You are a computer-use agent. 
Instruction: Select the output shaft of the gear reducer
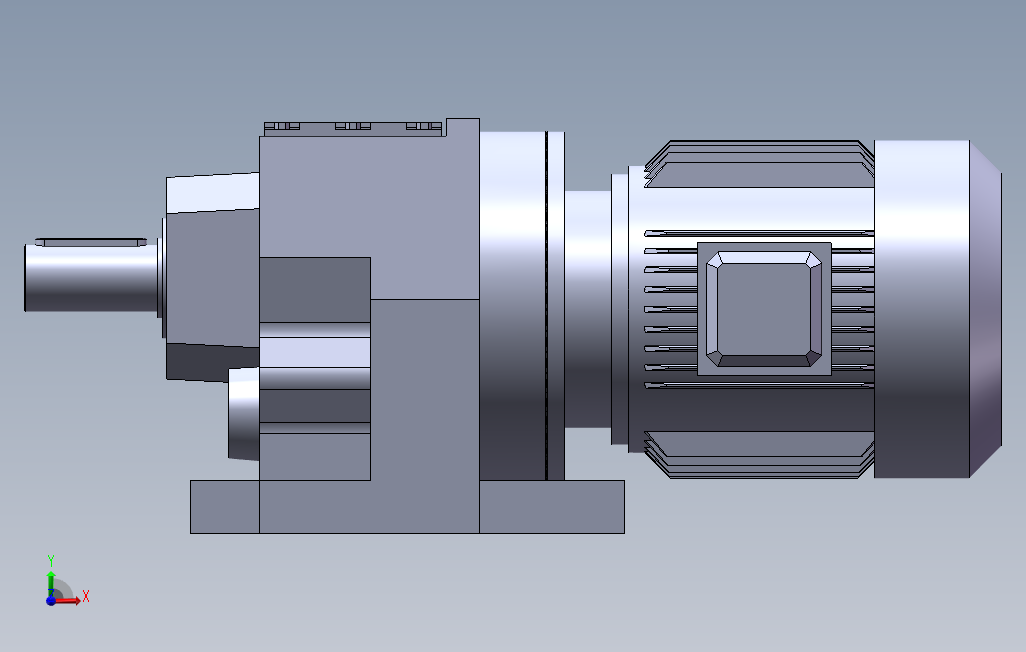pyautogui.click(x=92, y=278)
